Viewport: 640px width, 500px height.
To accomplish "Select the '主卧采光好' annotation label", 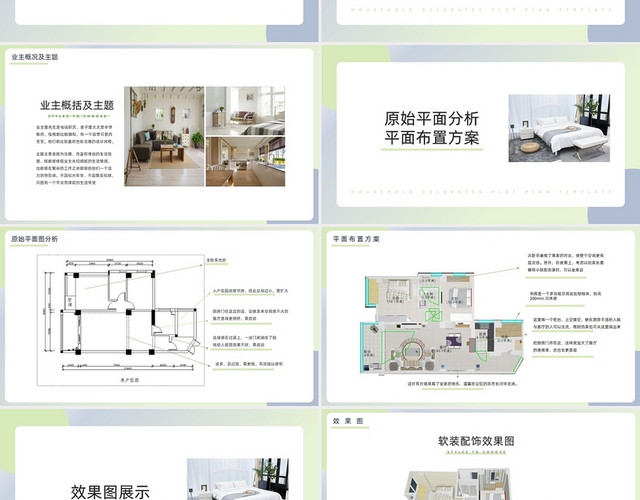I will 216,260.
